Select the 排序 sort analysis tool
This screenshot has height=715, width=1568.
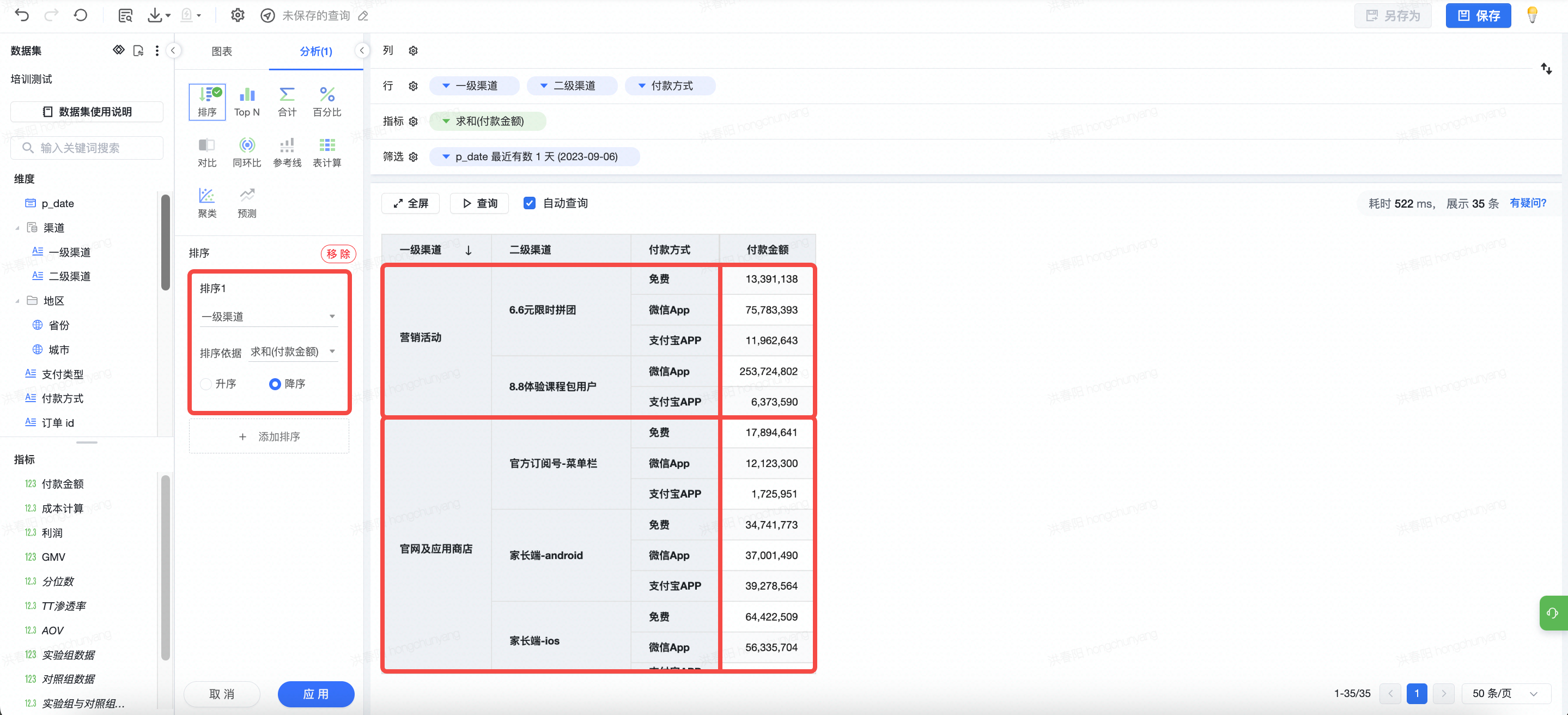[207, 102]
